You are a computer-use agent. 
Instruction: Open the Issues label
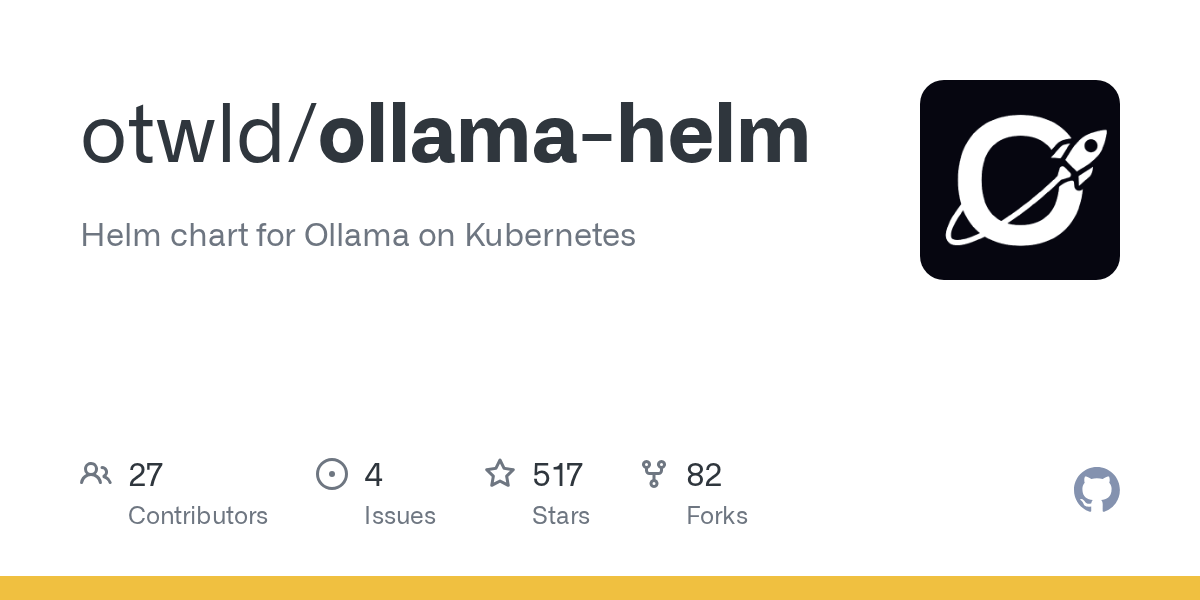pos(400,516)
